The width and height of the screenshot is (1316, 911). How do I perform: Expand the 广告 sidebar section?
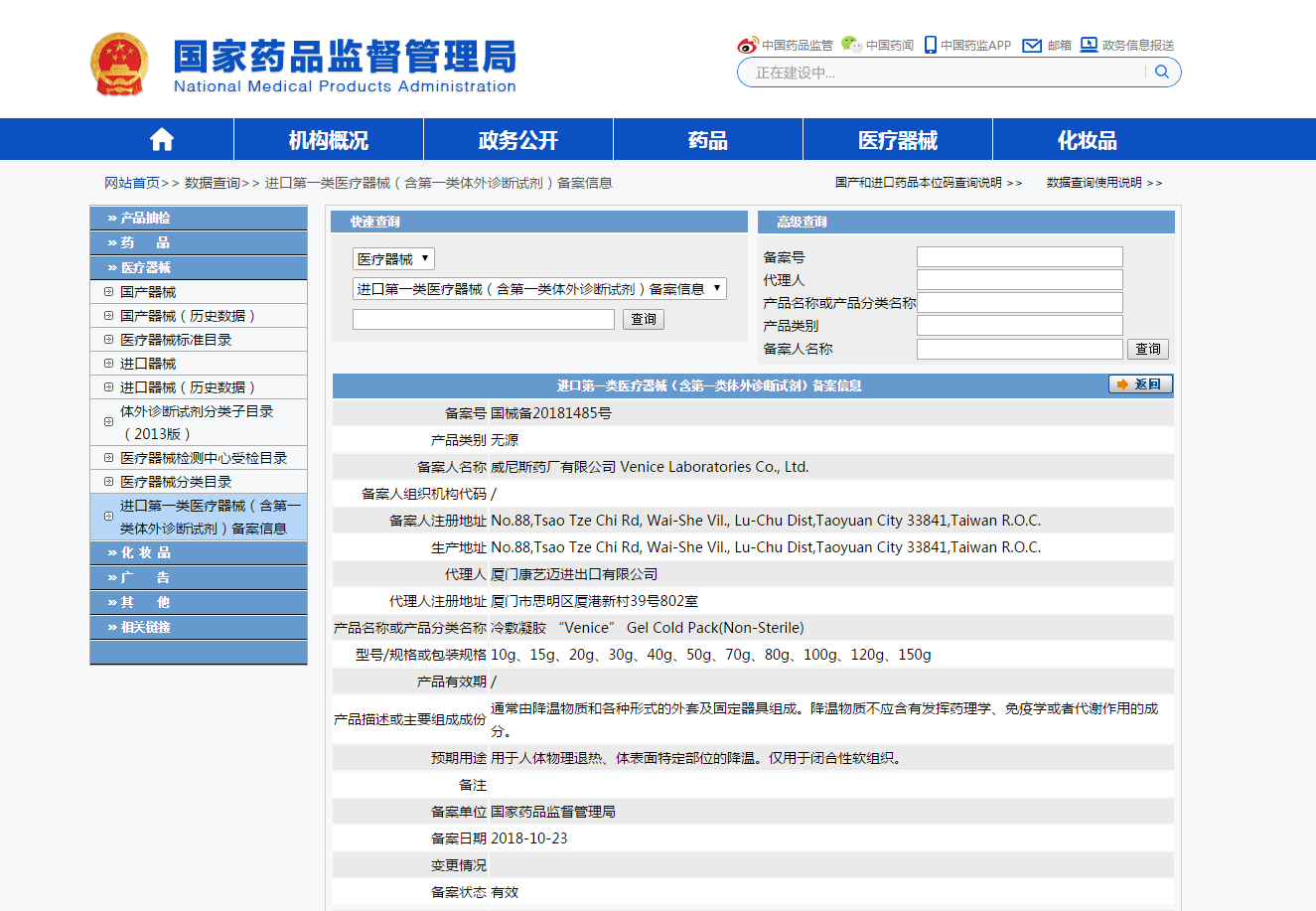(199, 577)
